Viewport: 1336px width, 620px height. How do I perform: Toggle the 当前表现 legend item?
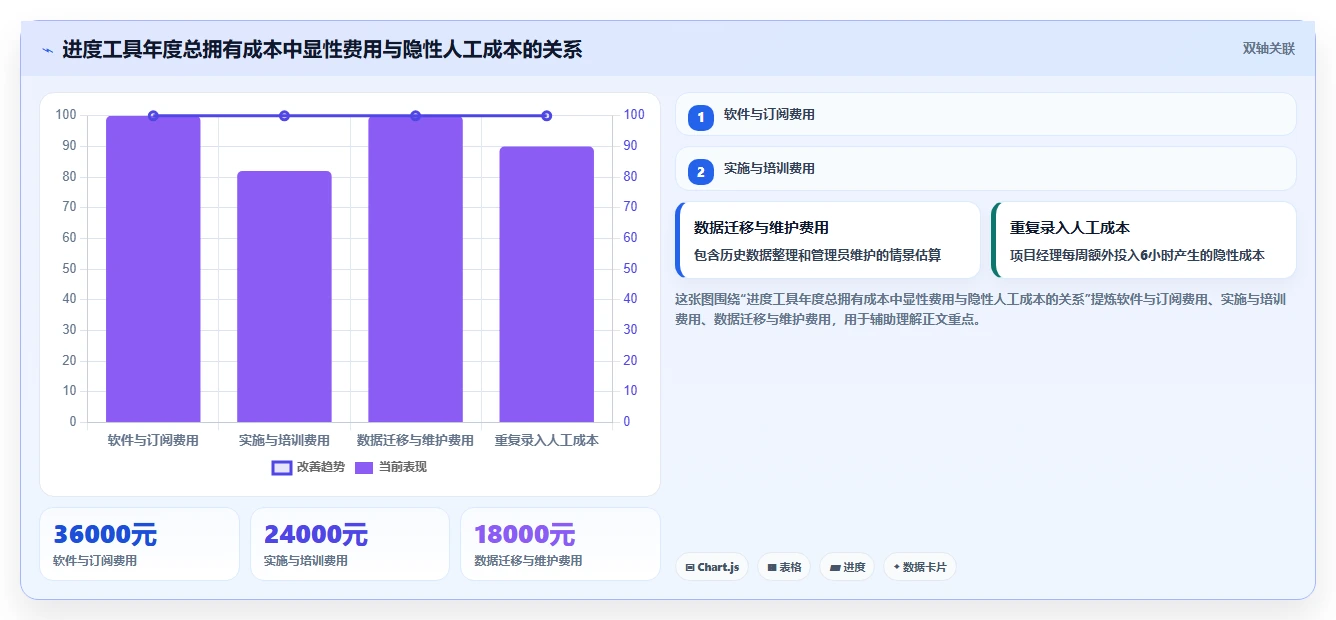click(391, 467)
